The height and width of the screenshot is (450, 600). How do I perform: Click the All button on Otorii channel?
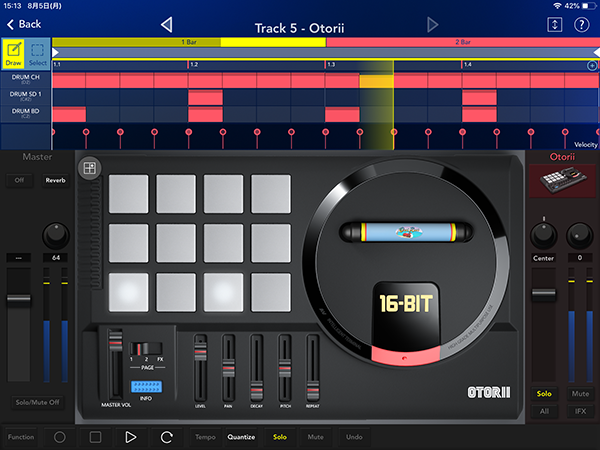[544, 411]
